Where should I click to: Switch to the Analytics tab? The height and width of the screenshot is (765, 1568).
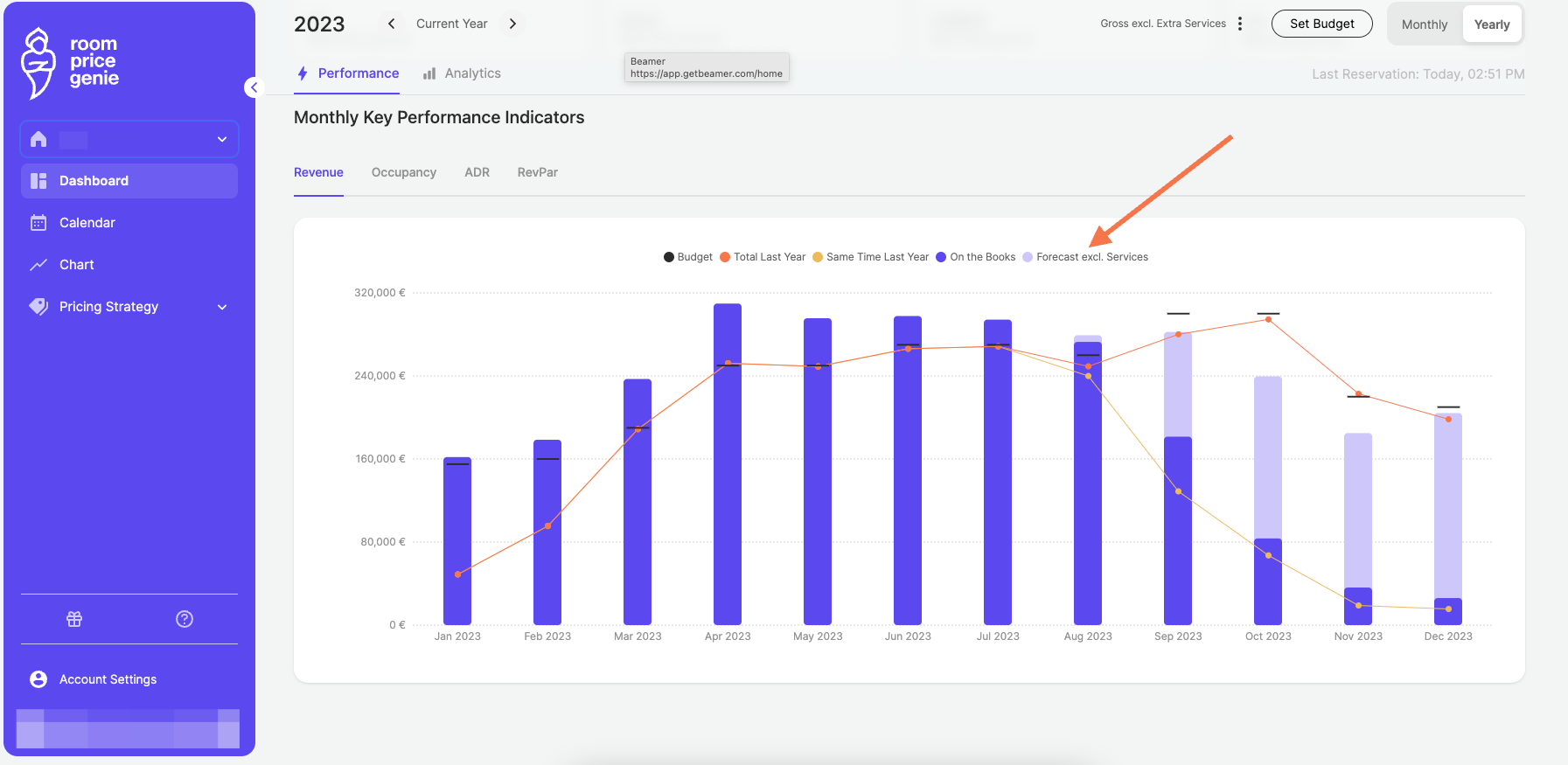coord(462,73)
